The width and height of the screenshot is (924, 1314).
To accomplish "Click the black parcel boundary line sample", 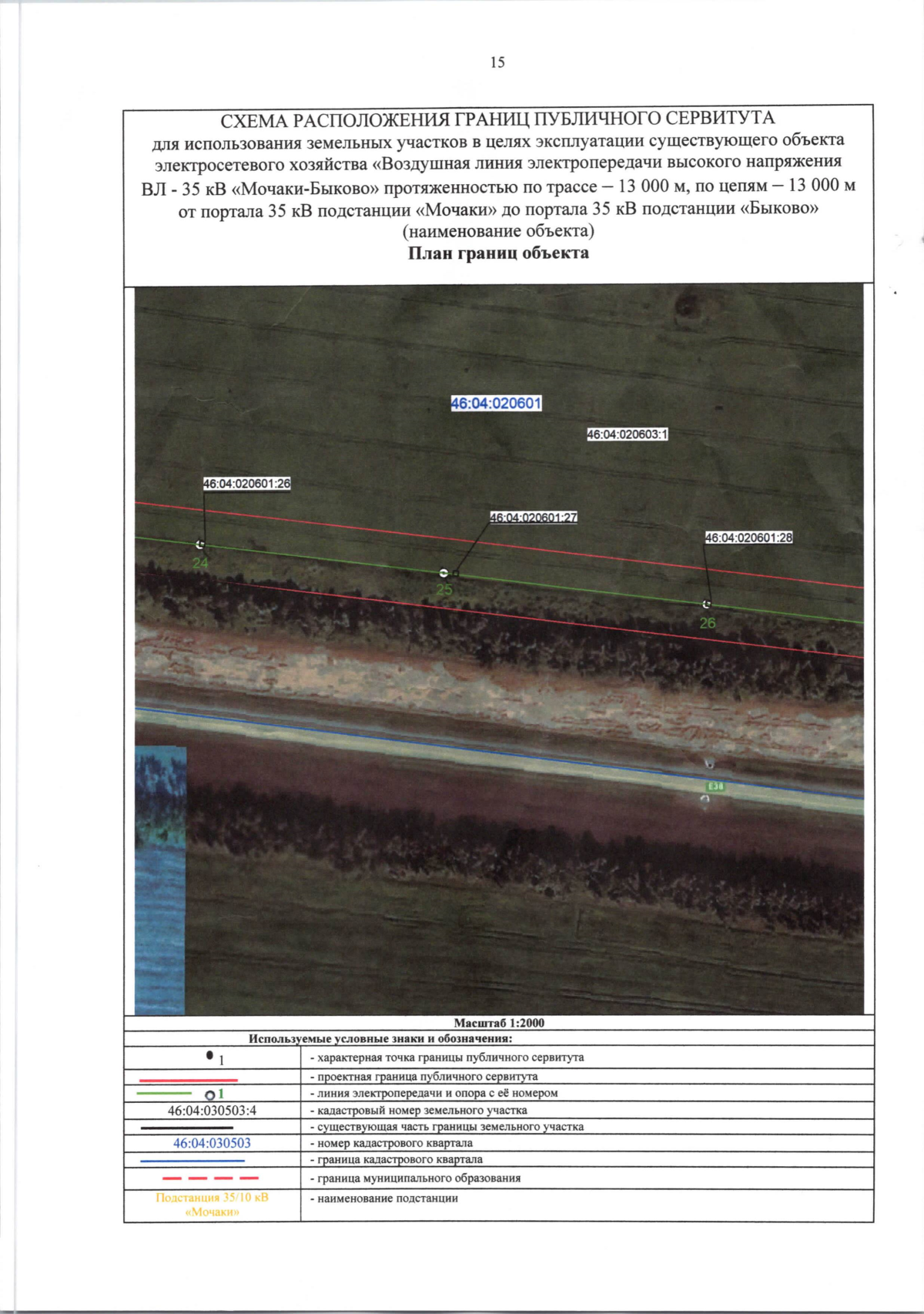I will tap(186, 1127).
